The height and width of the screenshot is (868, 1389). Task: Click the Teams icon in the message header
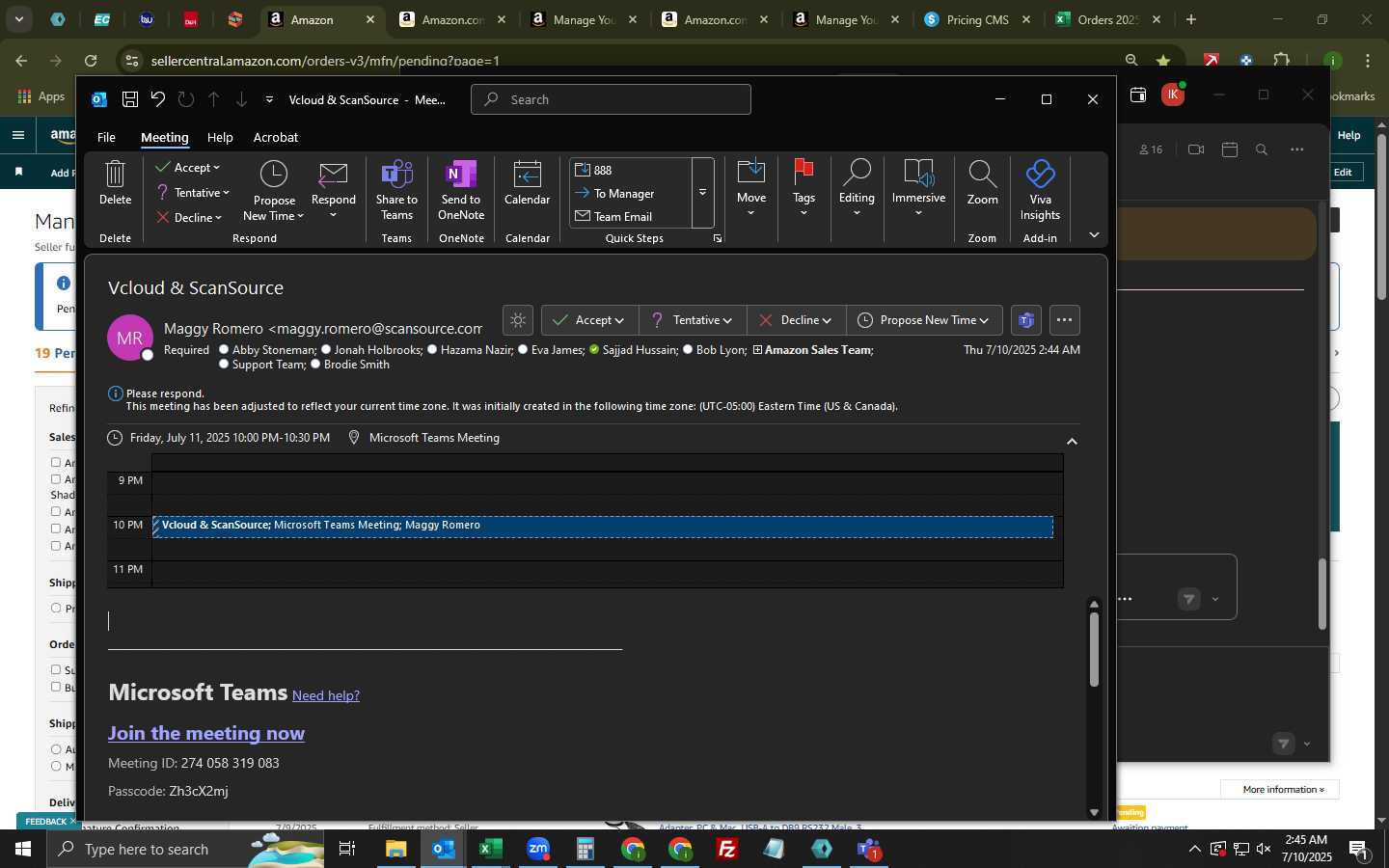(x=1026, y=320)
